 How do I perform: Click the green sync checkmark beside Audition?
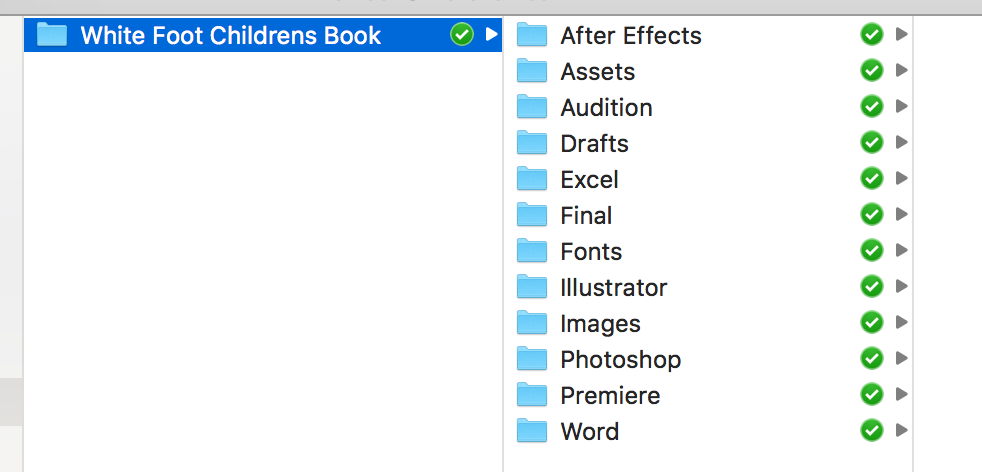point(871,106)
